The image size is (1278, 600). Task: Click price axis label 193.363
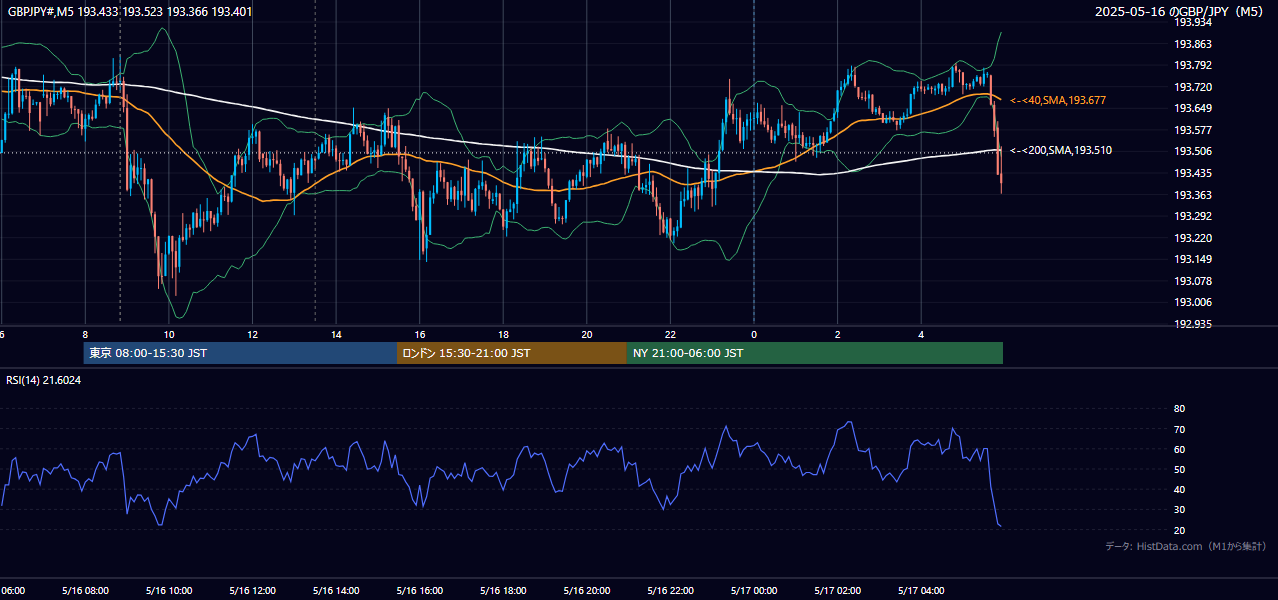1193,195
